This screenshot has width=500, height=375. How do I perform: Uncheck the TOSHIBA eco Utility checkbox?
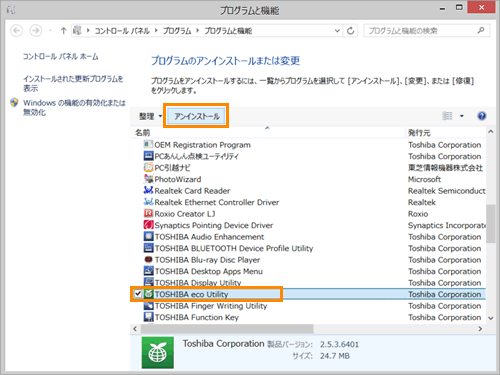coord(138,294)
